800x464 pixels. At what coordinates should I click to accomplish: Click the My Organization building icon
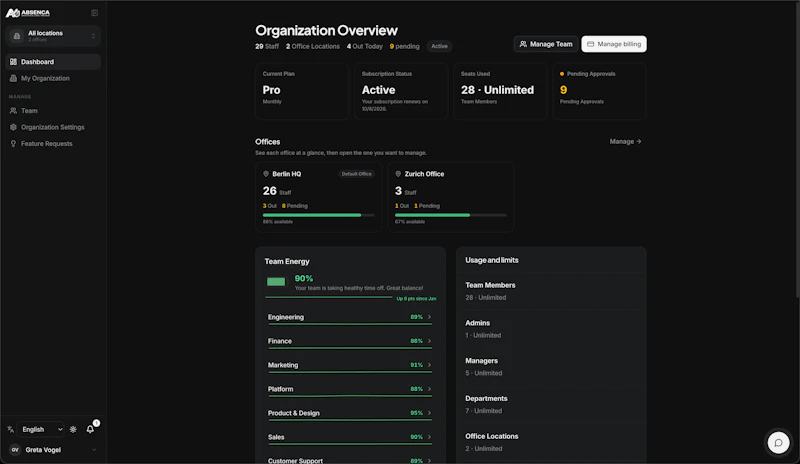point(13,78)
